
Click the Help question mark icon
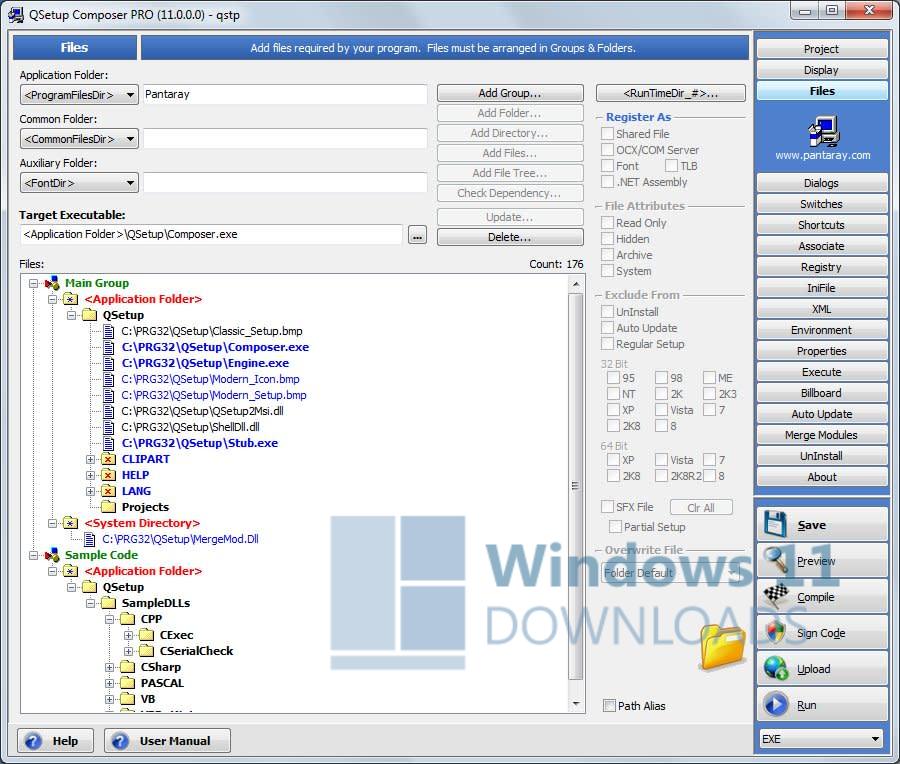[35, 741]
